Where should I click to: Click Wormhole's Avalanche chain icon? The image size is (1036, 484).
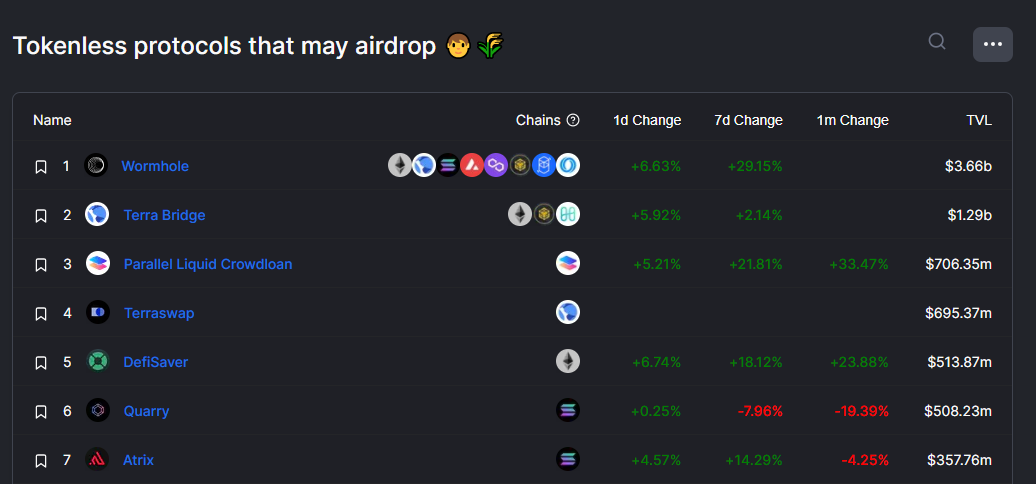point(472,165)
